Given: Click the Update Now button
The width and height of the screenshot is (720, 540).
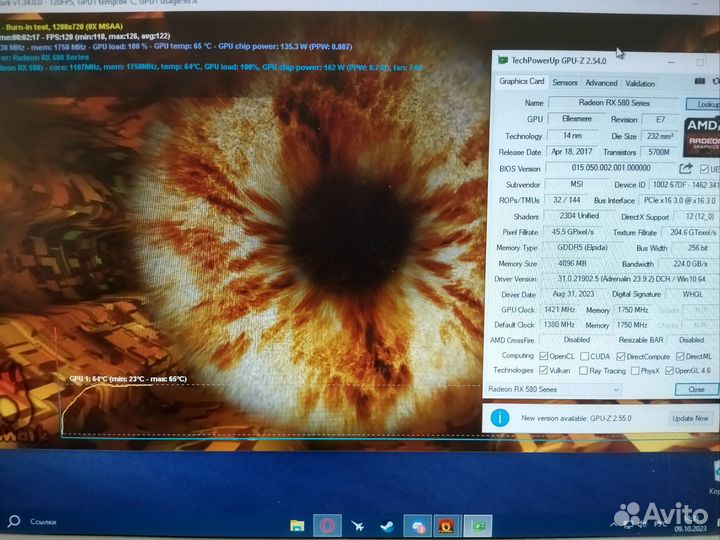Looking at the screenshot, I should click(690, 418).
